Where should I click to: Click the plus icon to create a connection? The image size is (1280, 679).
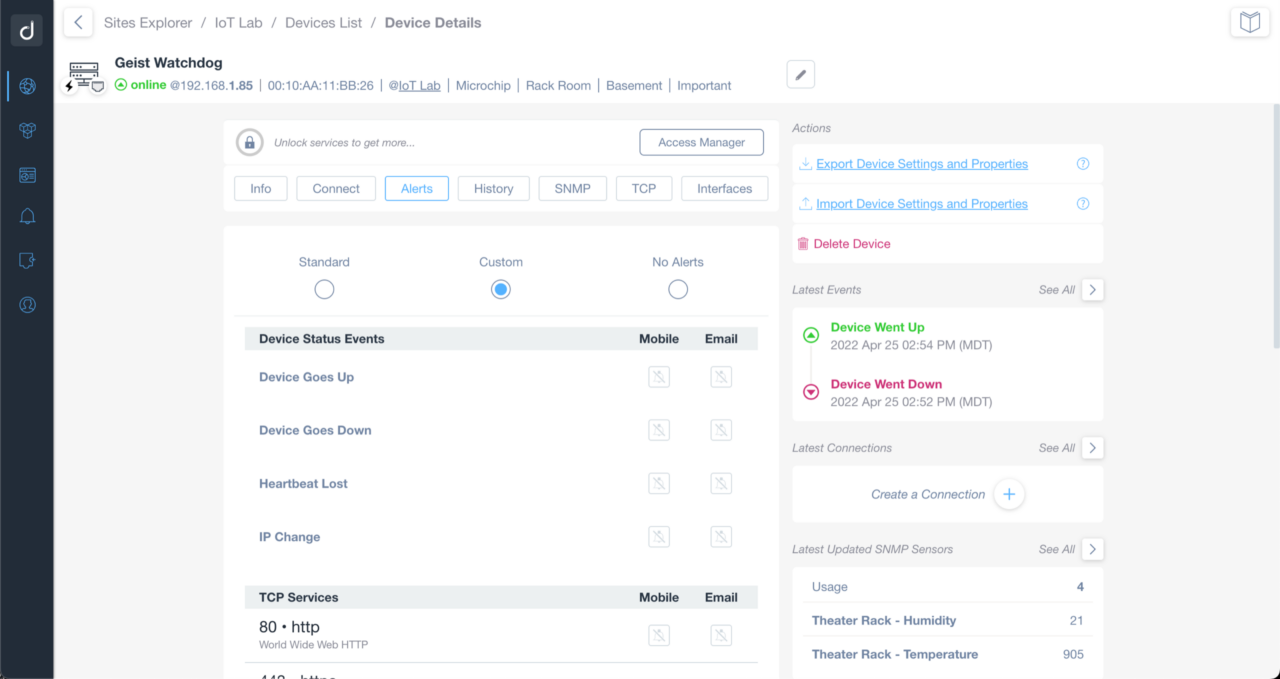[1009, 494]
